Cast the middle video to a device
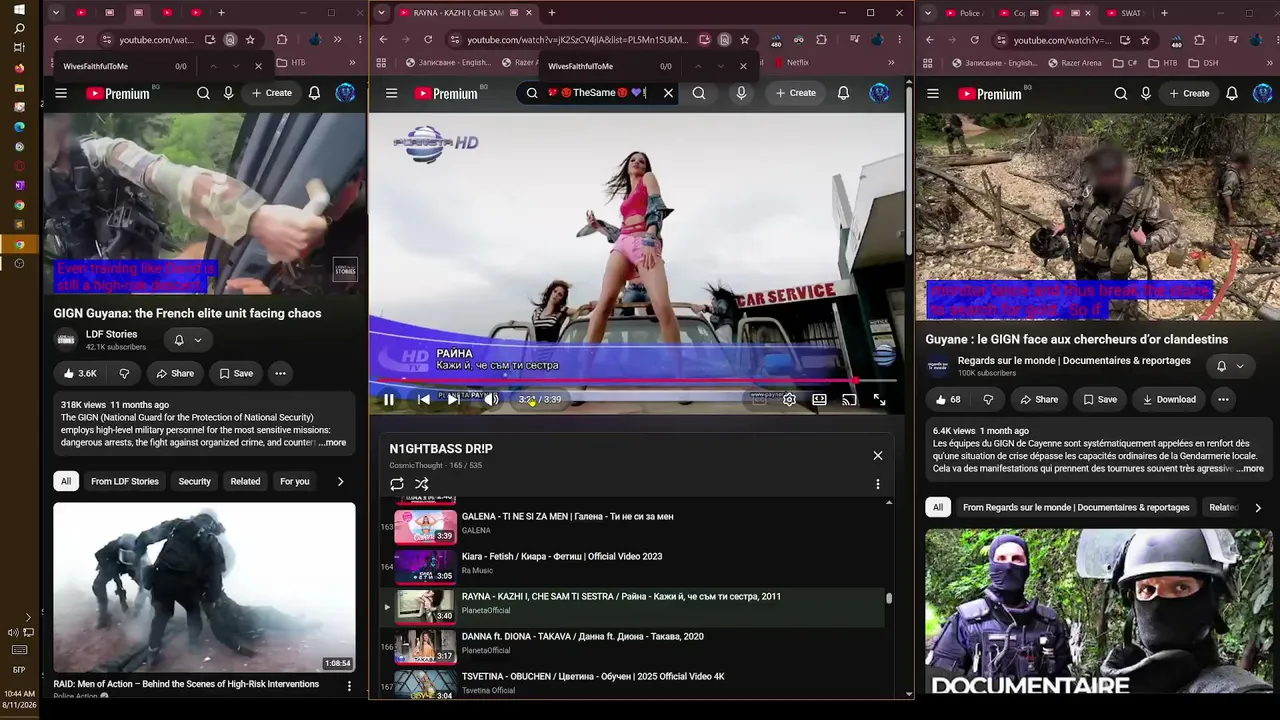1280x720 pixels. click(849, 399)
